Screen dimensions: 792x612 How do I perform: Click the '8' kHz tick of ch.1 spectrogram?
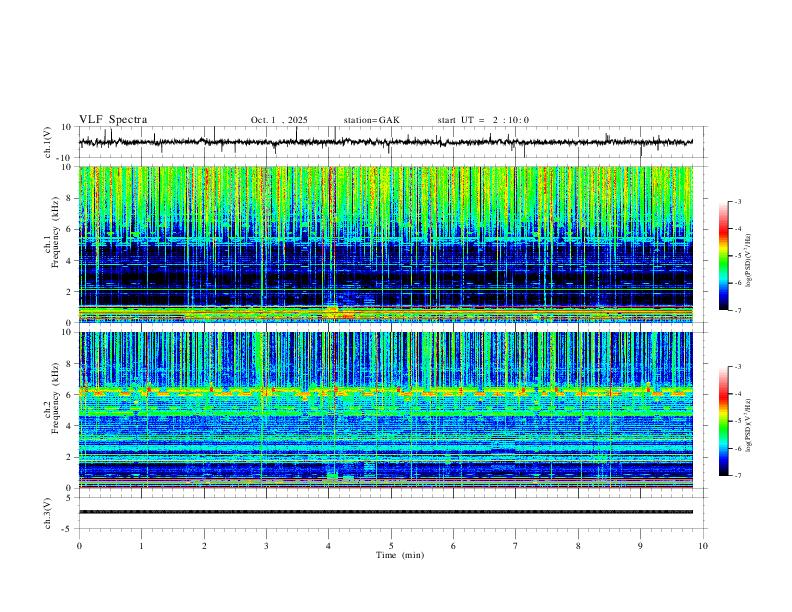70,198
